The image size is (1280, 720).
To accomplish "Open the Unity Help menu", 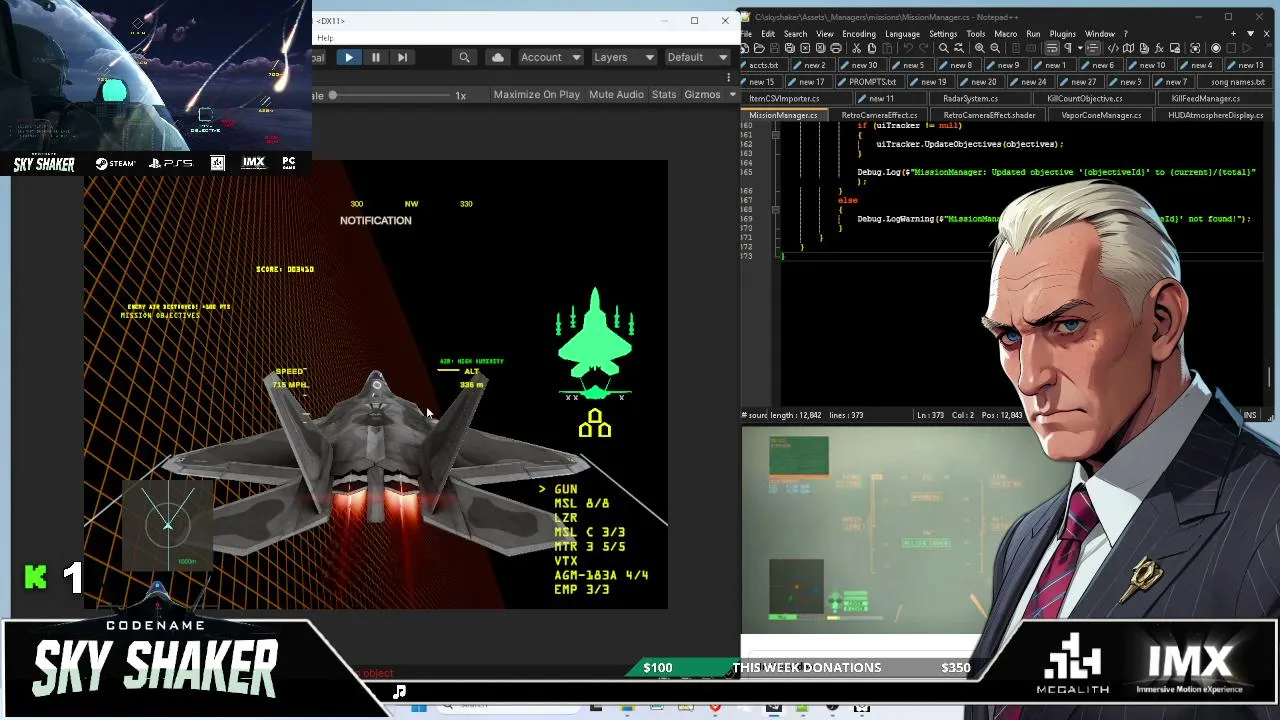I will pos(325,39).
